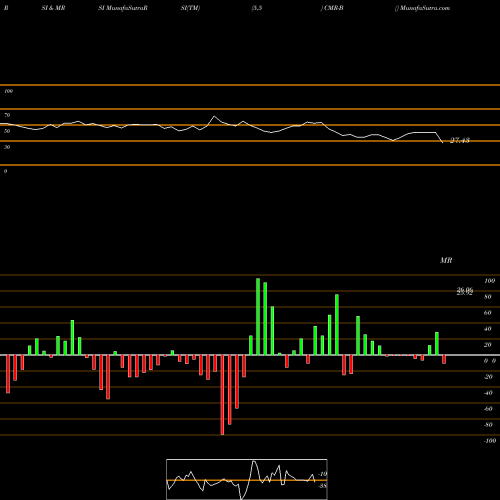Click the 27.48 RSI value label
The image size is (500, 500).
pyautogui.click(x=460, y=140)
